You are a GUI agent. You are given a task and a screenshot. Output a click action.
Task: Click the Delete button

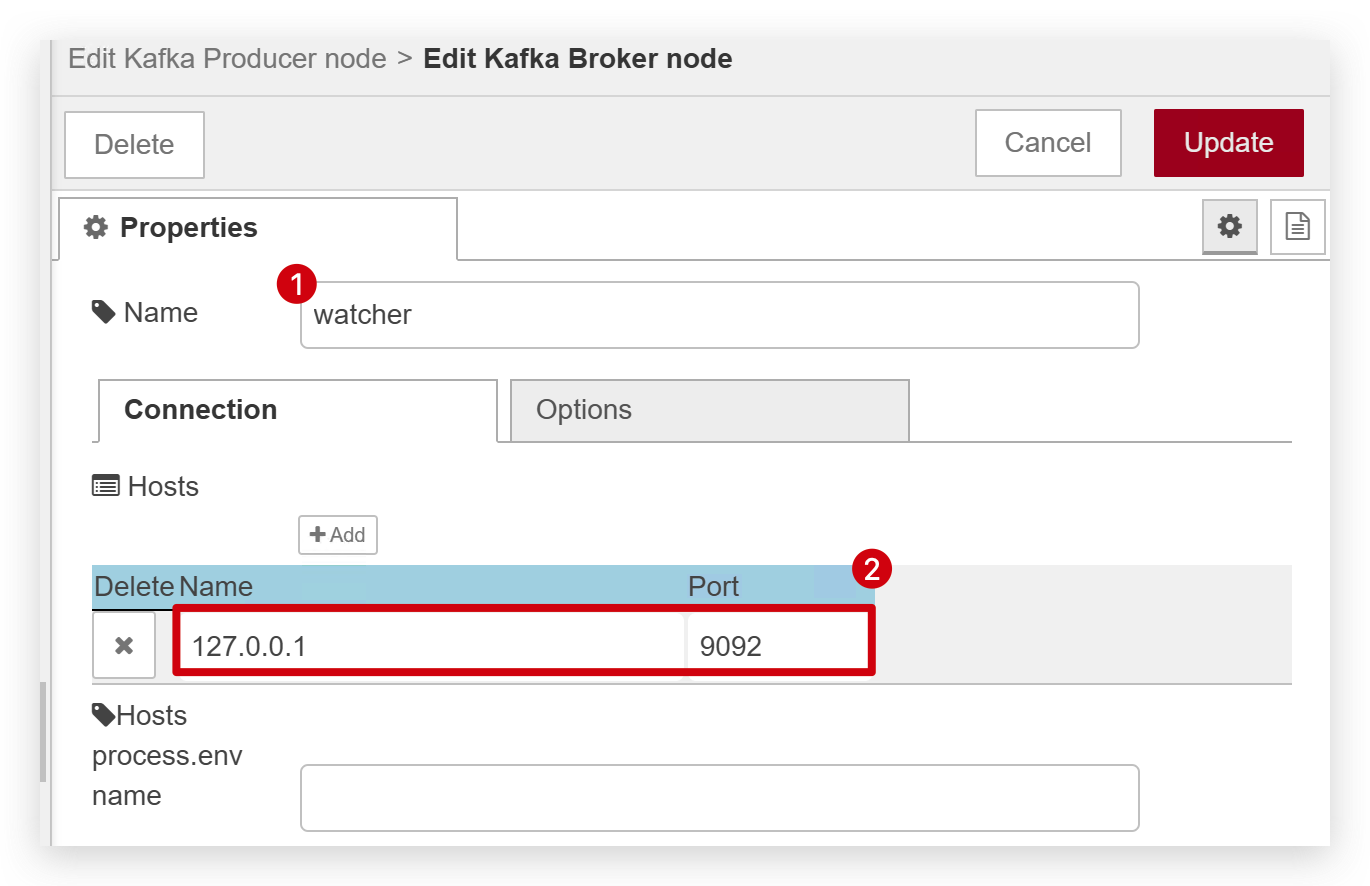(x=134, y=145)
